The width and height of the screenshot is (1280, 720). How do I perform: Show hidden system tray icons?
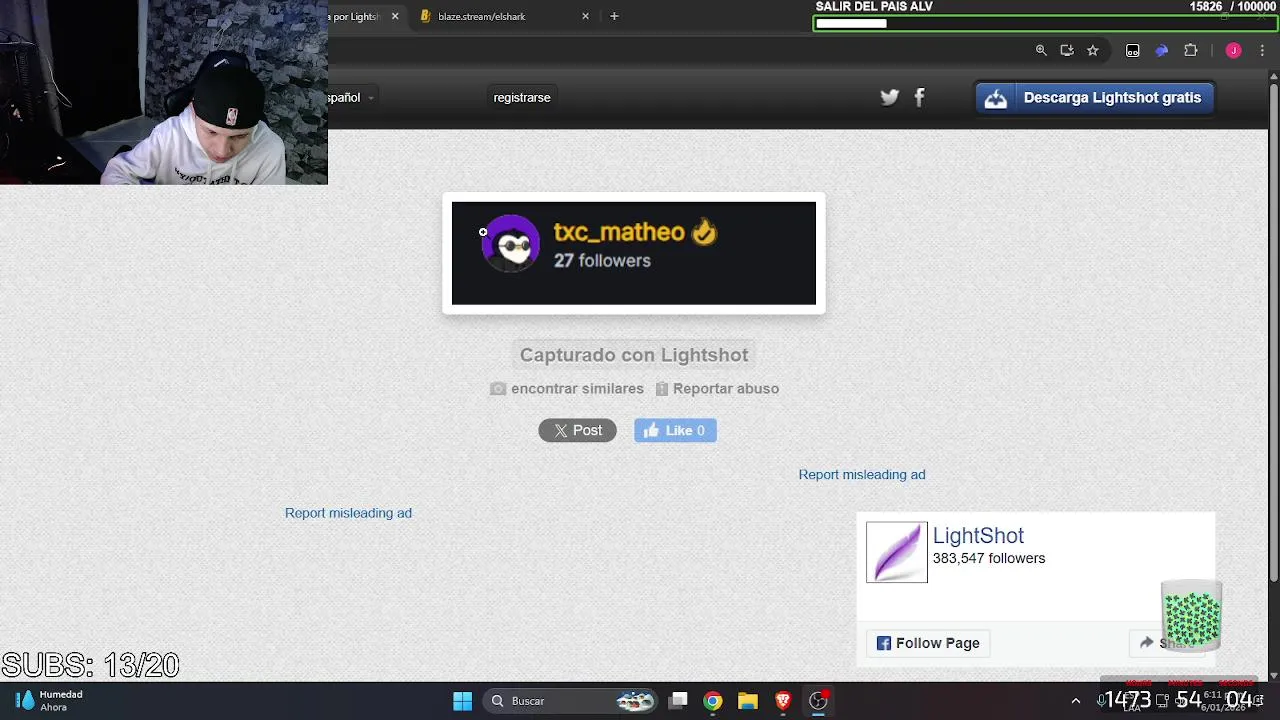point(1076,701)
